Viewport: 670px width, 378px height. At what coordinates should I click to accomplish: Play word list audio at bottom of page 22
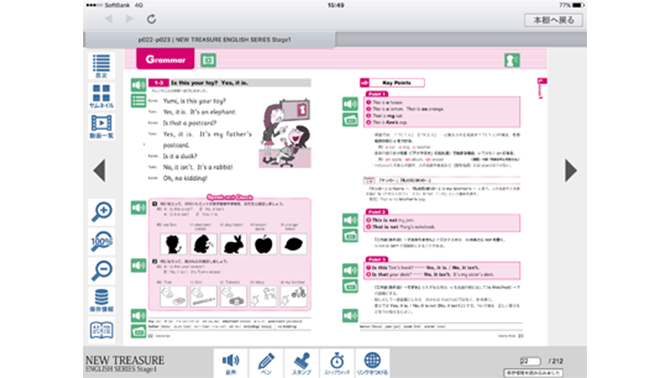tap(138, 316)
